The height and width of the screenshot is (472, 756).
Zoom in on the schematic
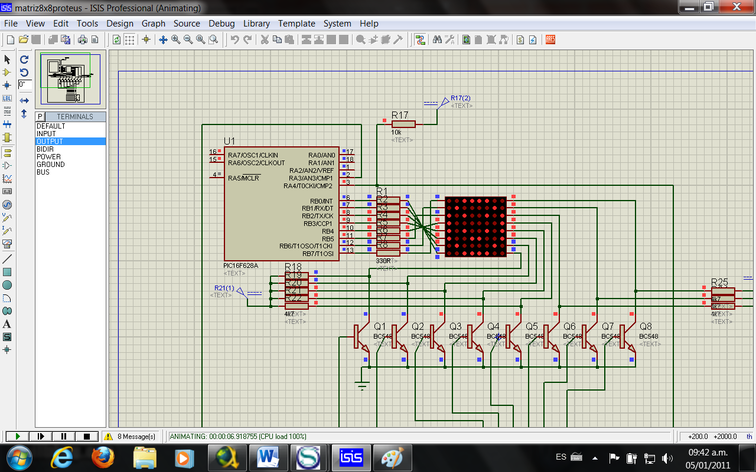click(x=176, y=40)
